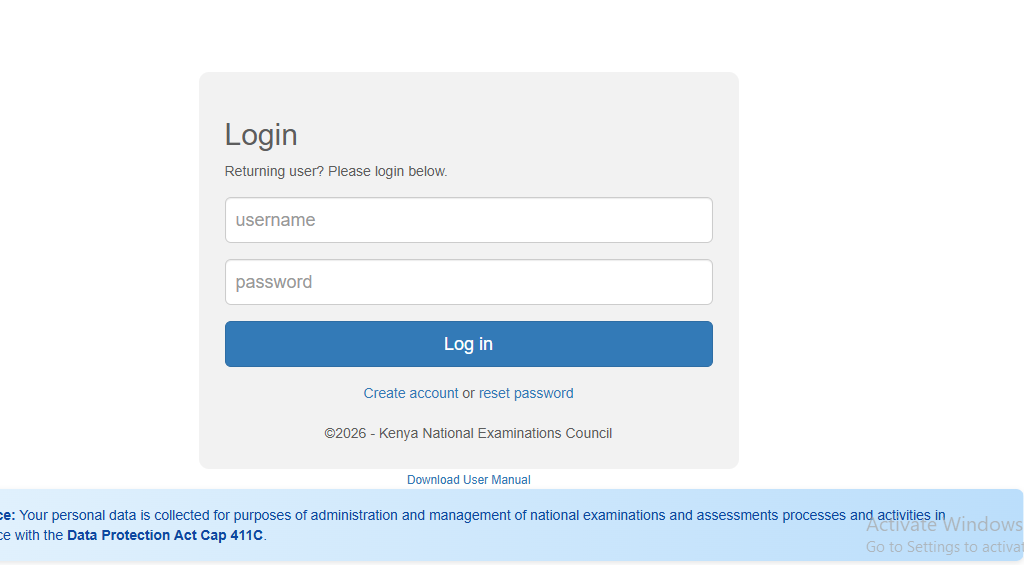The width and height of the screenshot is (1024, 565).
Task: Click the word 'or' between the links
Action: (x=468, y=393)
